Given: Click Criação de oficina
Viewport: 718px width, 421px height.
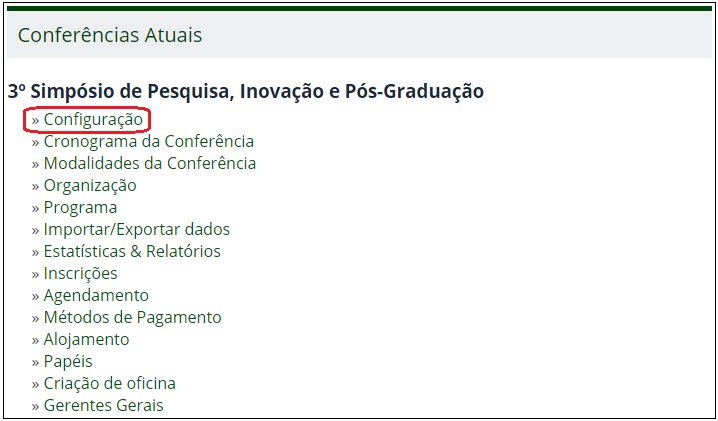Looking at the screenshot, I should (109, 384).
